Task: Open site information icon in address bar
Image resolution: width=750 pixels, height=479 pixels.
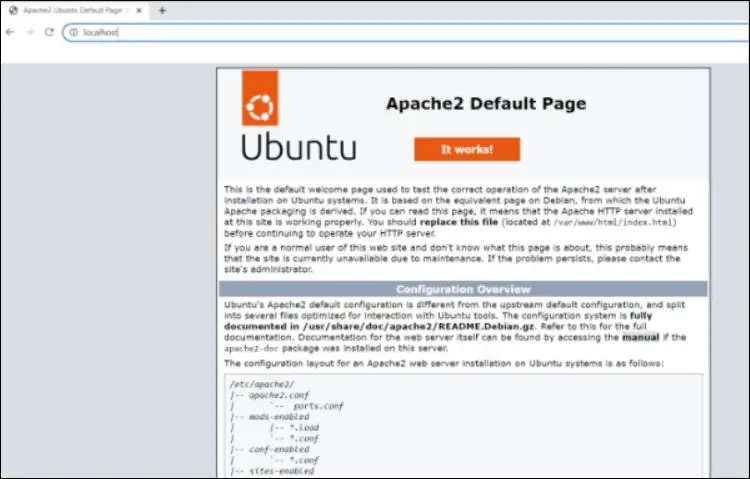Action: (73, 32)
